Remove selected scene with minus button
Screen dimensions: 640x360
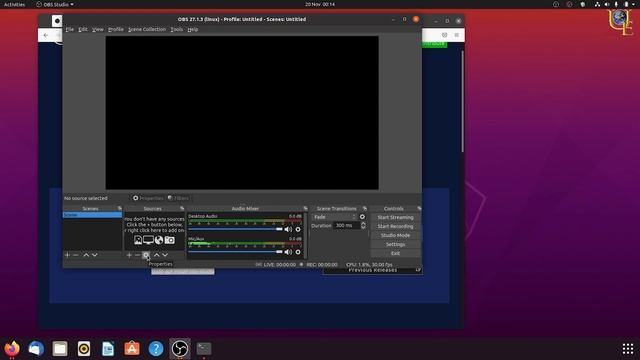[x=76, y=255]
